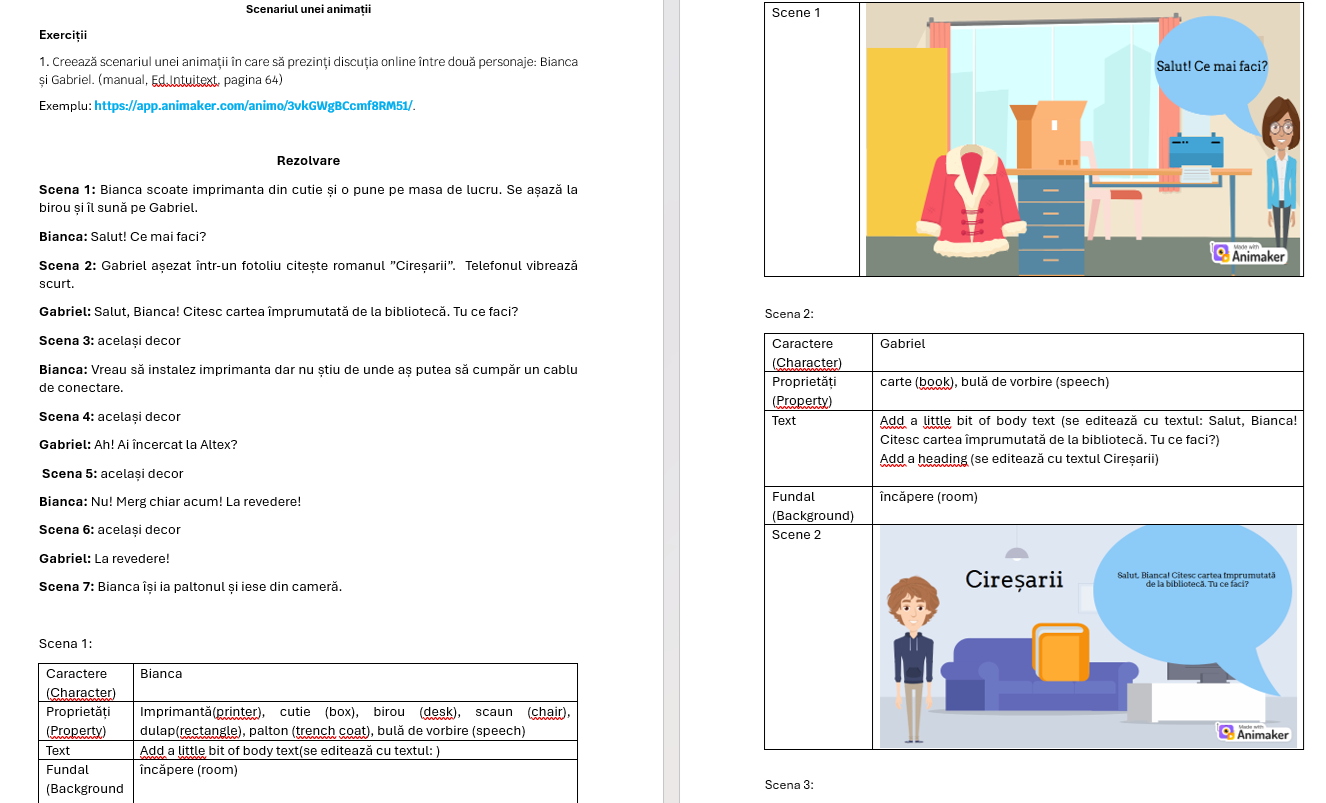This screenshot has width=1326, height=803.
Task: Select the Scene 1 animation image
Action: 1083,139
